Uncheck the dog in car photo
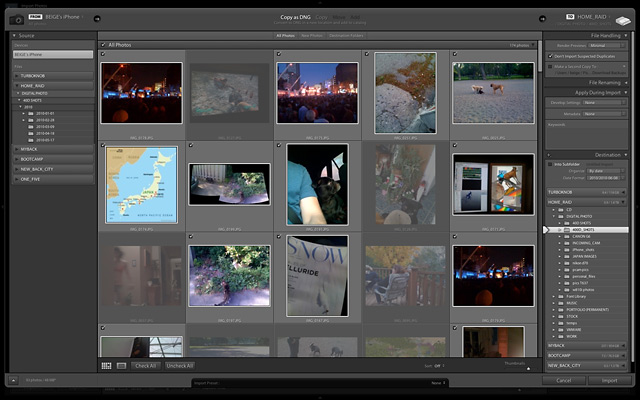 tap(279, 145)
